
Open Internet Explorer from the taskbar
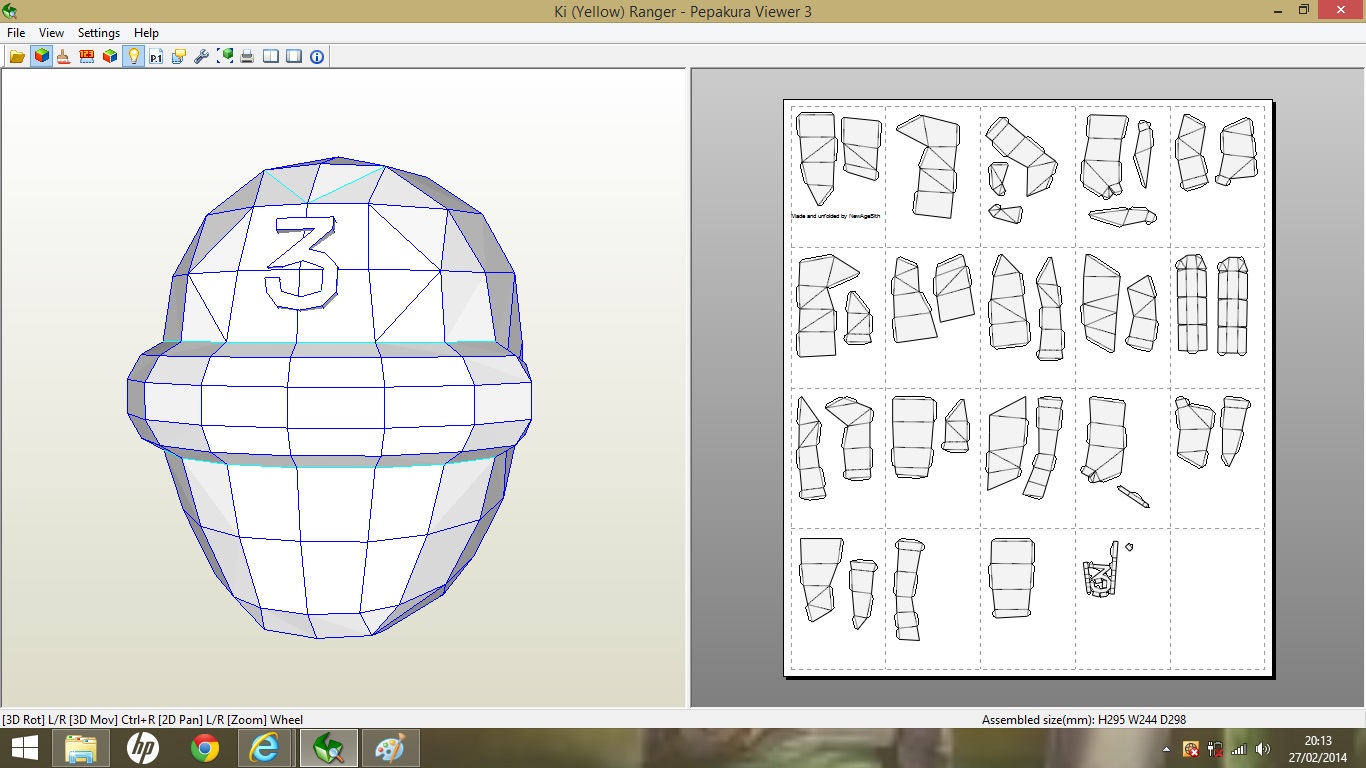(x=265, y=748)
